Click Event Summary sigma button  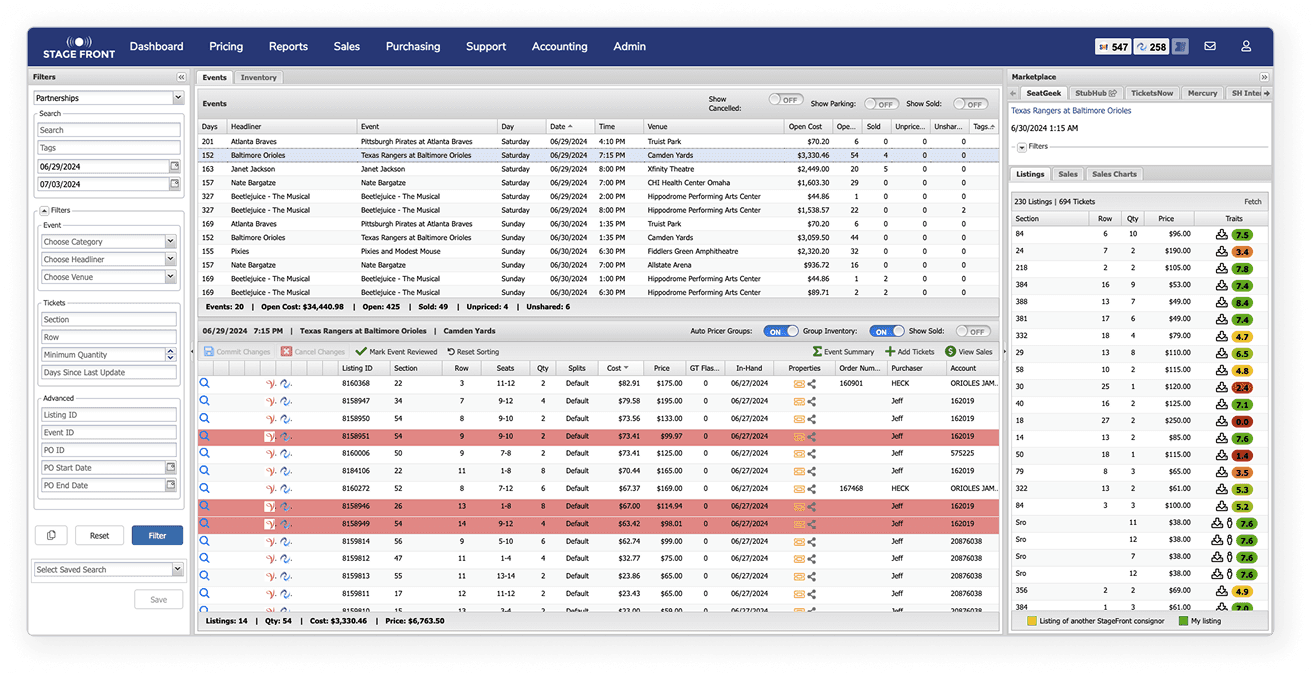pos(843,352)
